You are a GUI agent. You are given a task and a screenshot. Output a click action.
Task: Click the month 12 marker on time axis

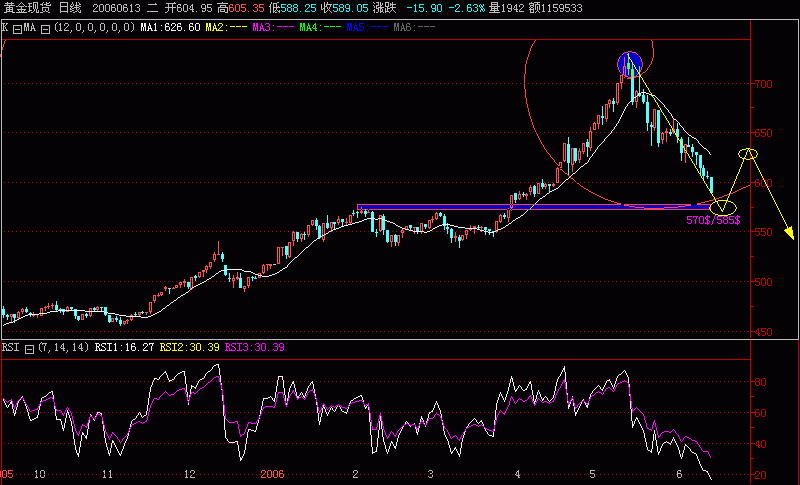(190, 474)
